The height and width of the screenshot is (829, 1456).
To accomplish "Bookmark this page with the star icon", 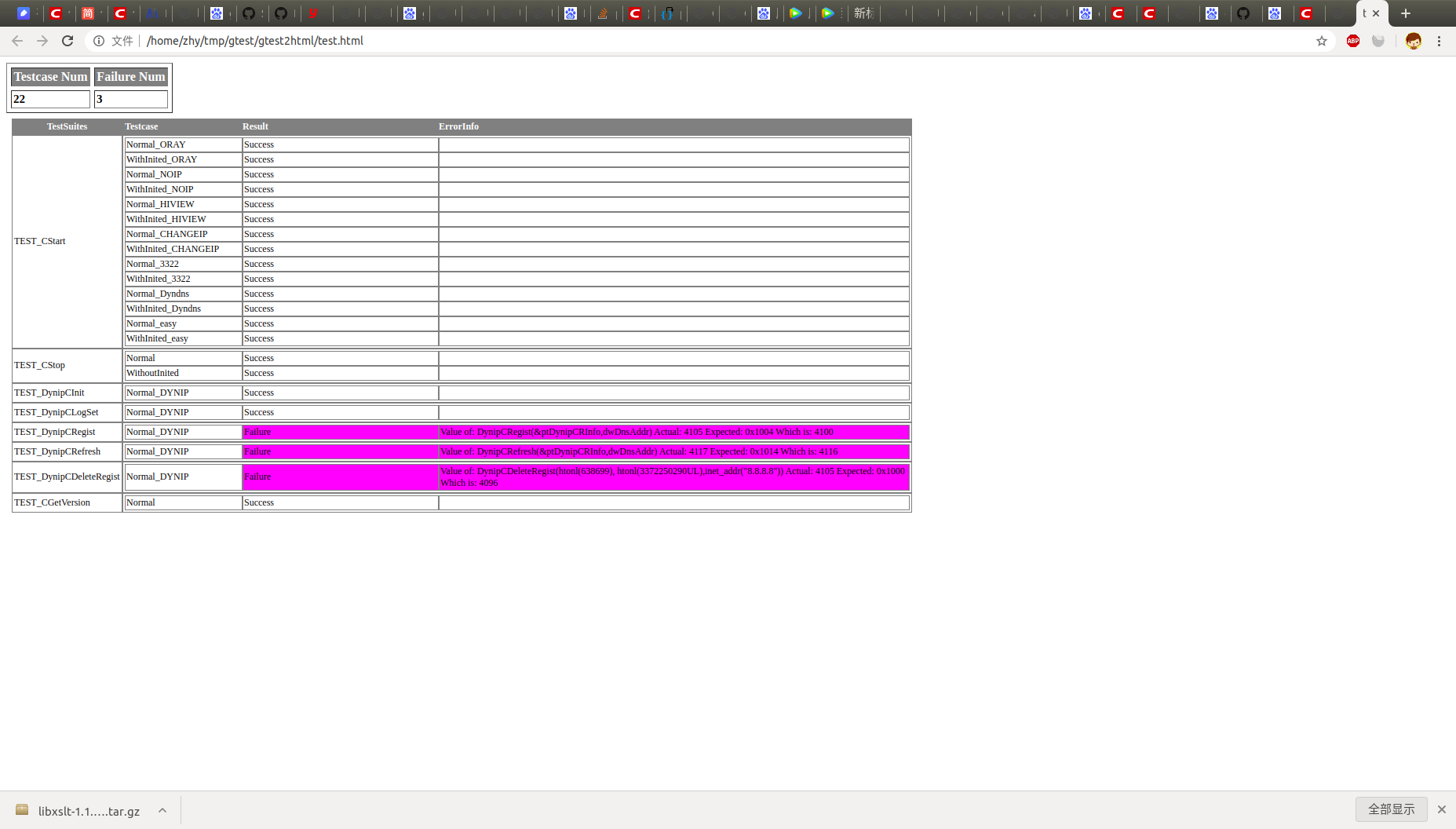I will coord(1322,41).
